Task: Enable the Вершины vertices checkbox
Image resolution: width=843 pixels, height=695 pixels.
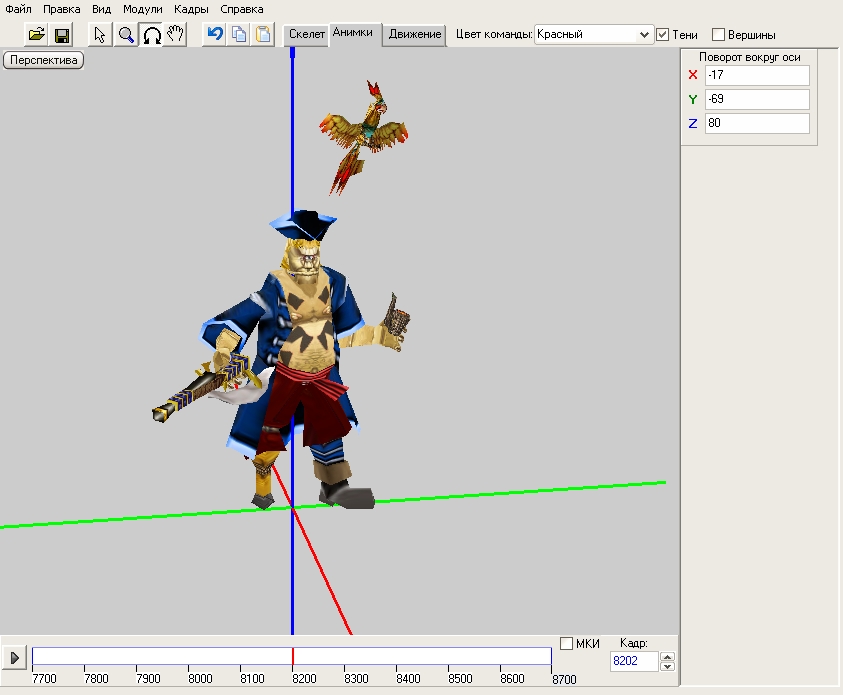Action: [x=718, y=35]
